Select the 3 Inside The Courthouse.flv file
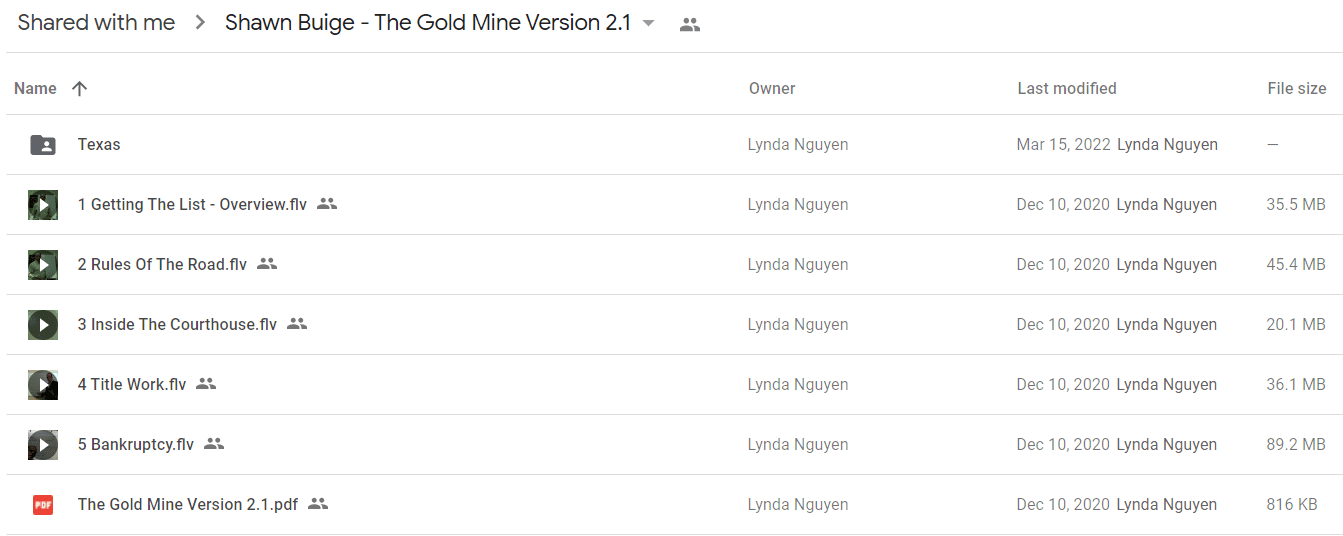 671,325
